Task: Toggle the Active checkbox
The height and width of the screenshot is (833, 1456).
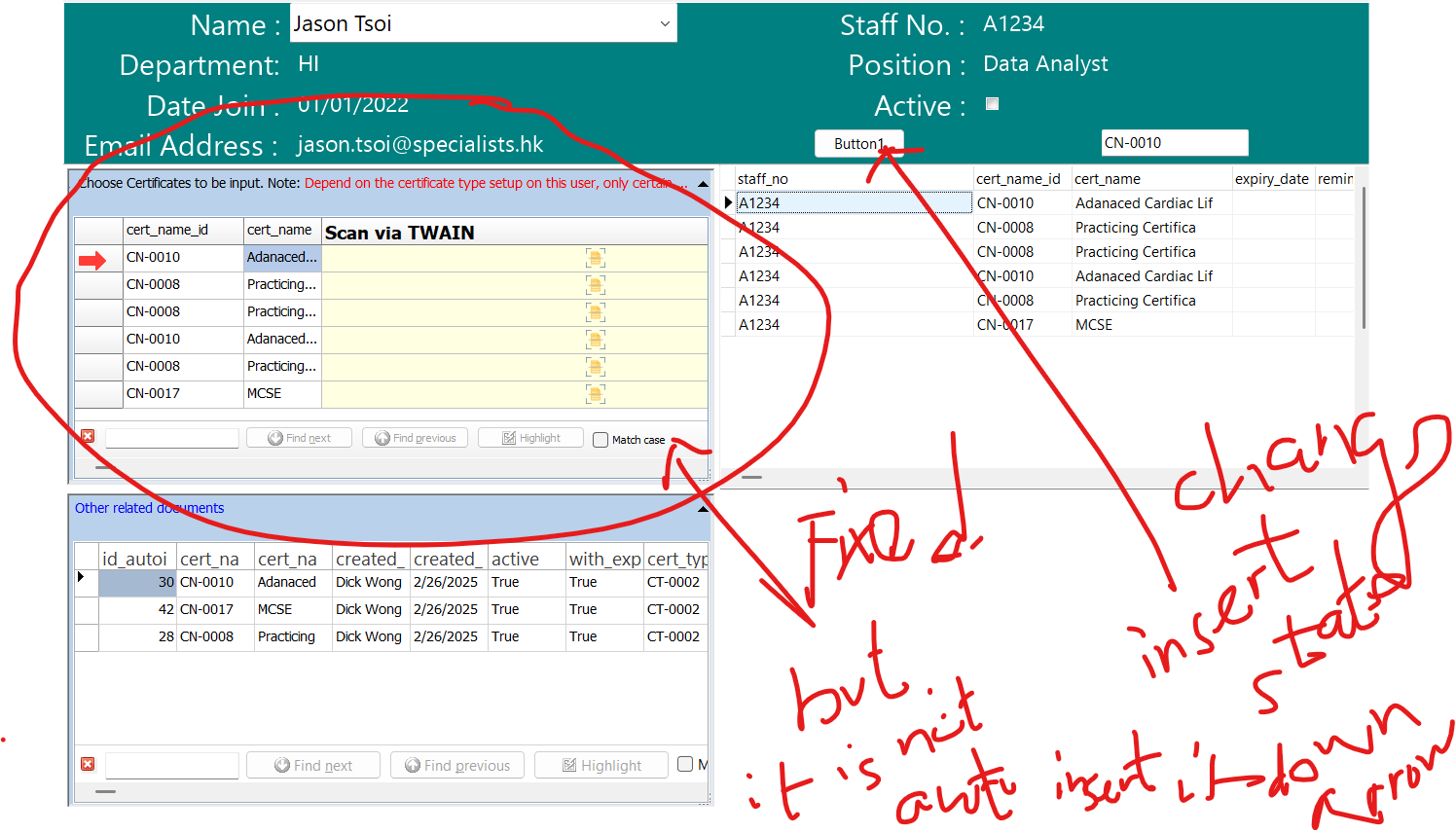Action: (x=992, y=104)
